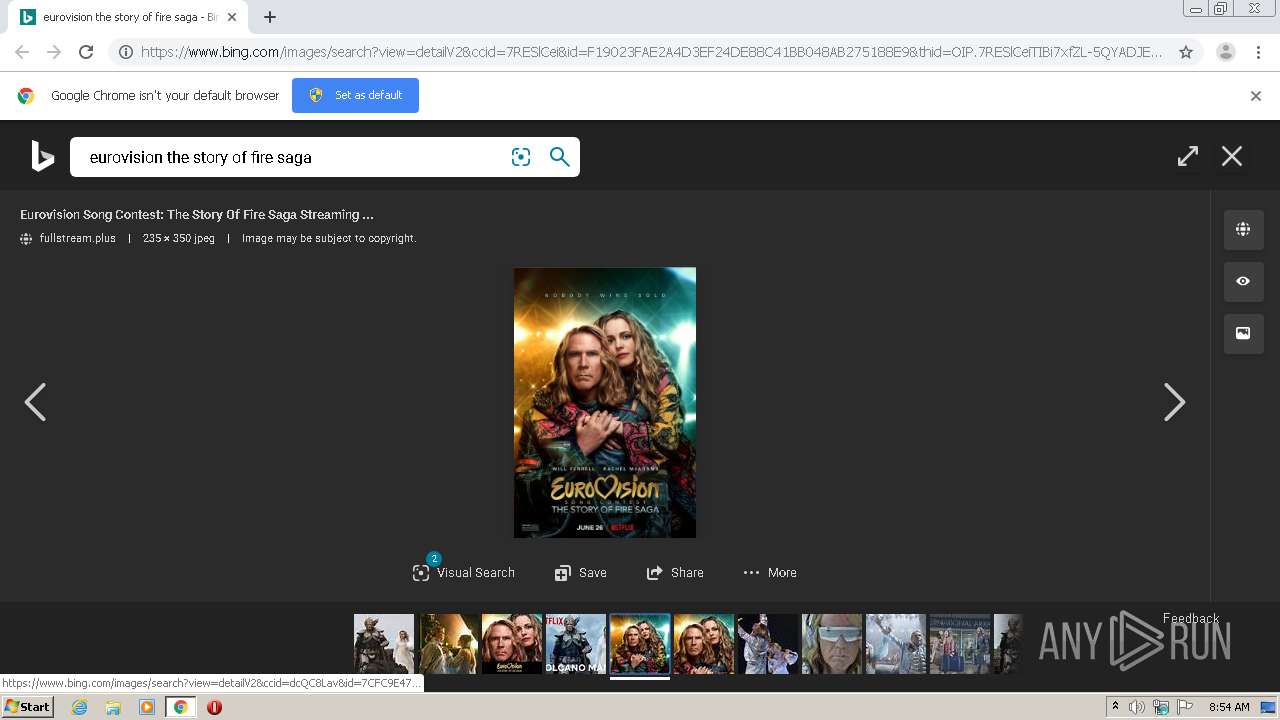Select the white sunglasses face thumbnail

pyautogui.click(x=832, y=643)
